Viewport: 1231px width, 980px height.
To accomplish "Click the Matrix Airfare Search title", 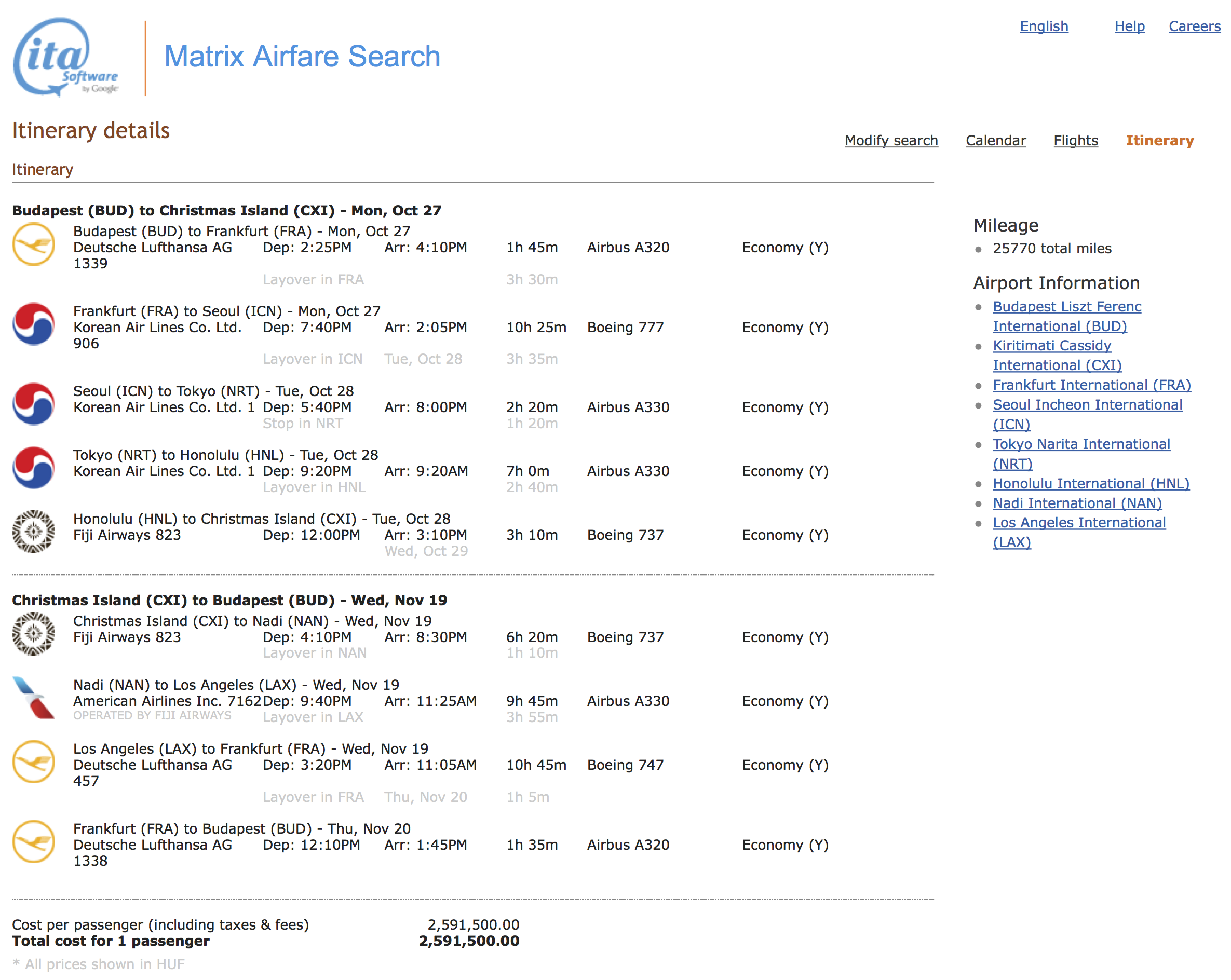I will 302,57.
